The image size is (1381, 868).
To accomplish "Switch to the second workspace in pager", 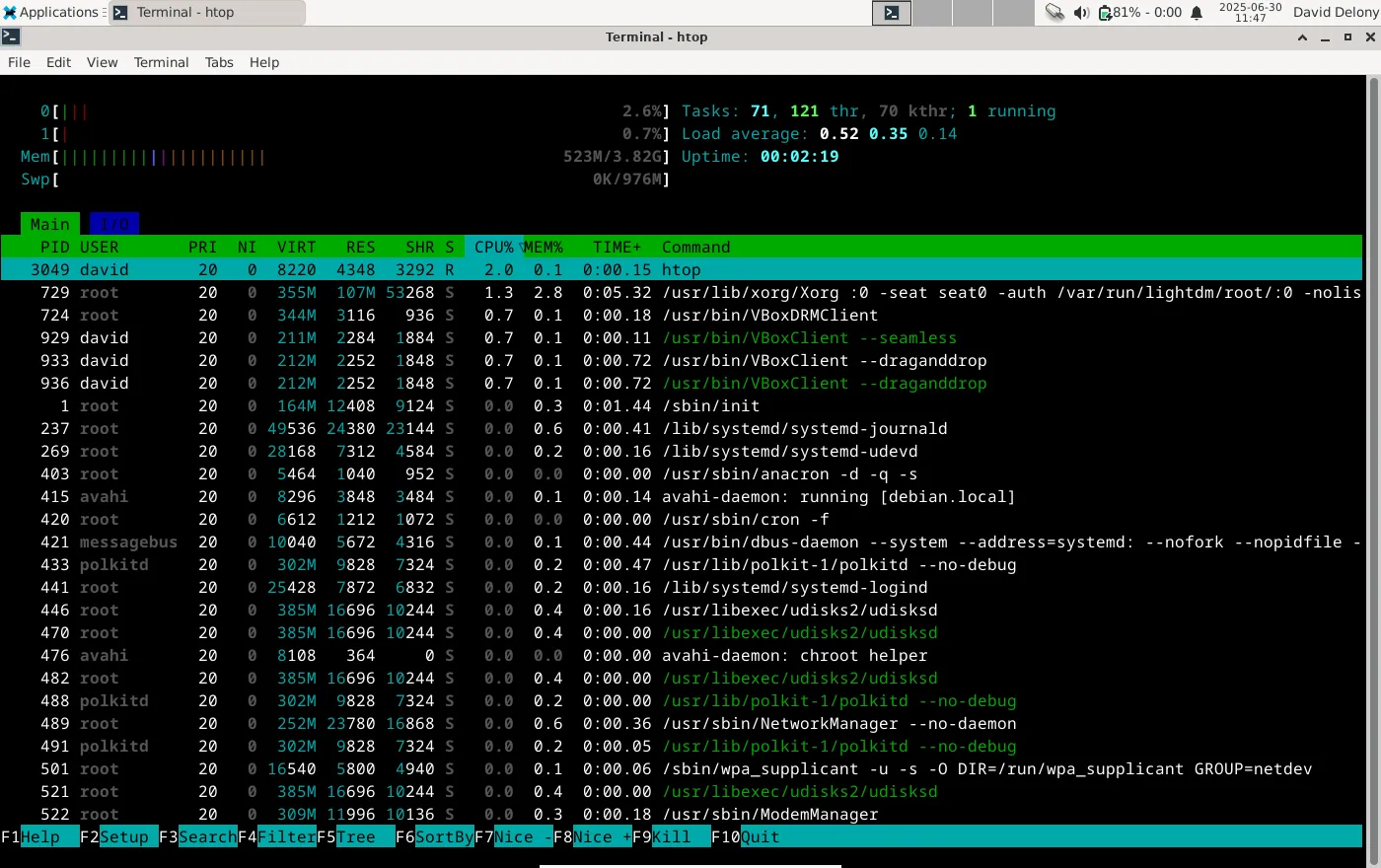I will (932, 13).
